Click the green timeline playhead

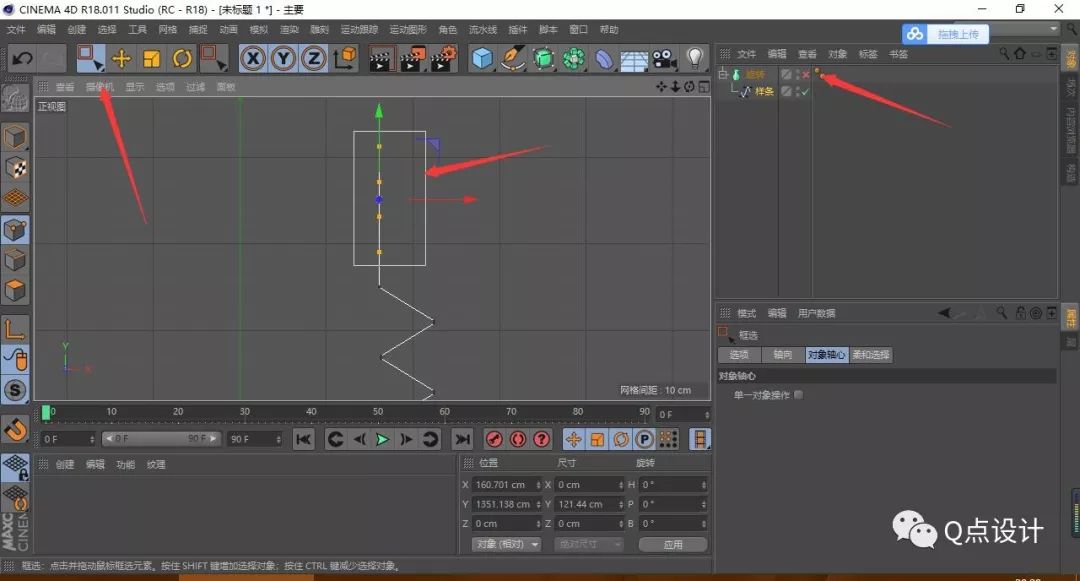tap(47, 410)
